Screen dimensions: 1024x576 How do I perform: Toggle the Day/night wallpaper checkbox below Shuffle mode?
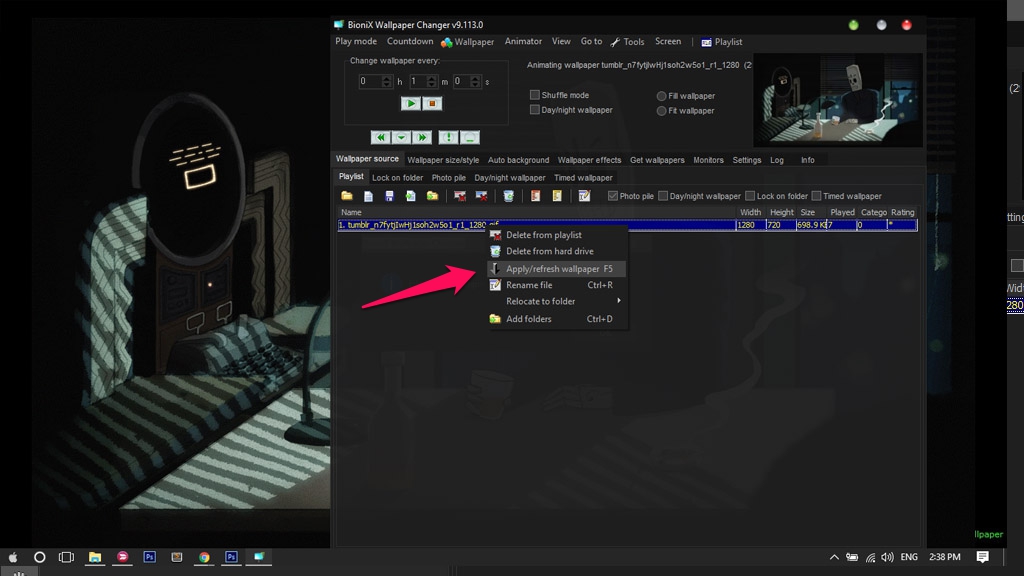tap(535, 110)
